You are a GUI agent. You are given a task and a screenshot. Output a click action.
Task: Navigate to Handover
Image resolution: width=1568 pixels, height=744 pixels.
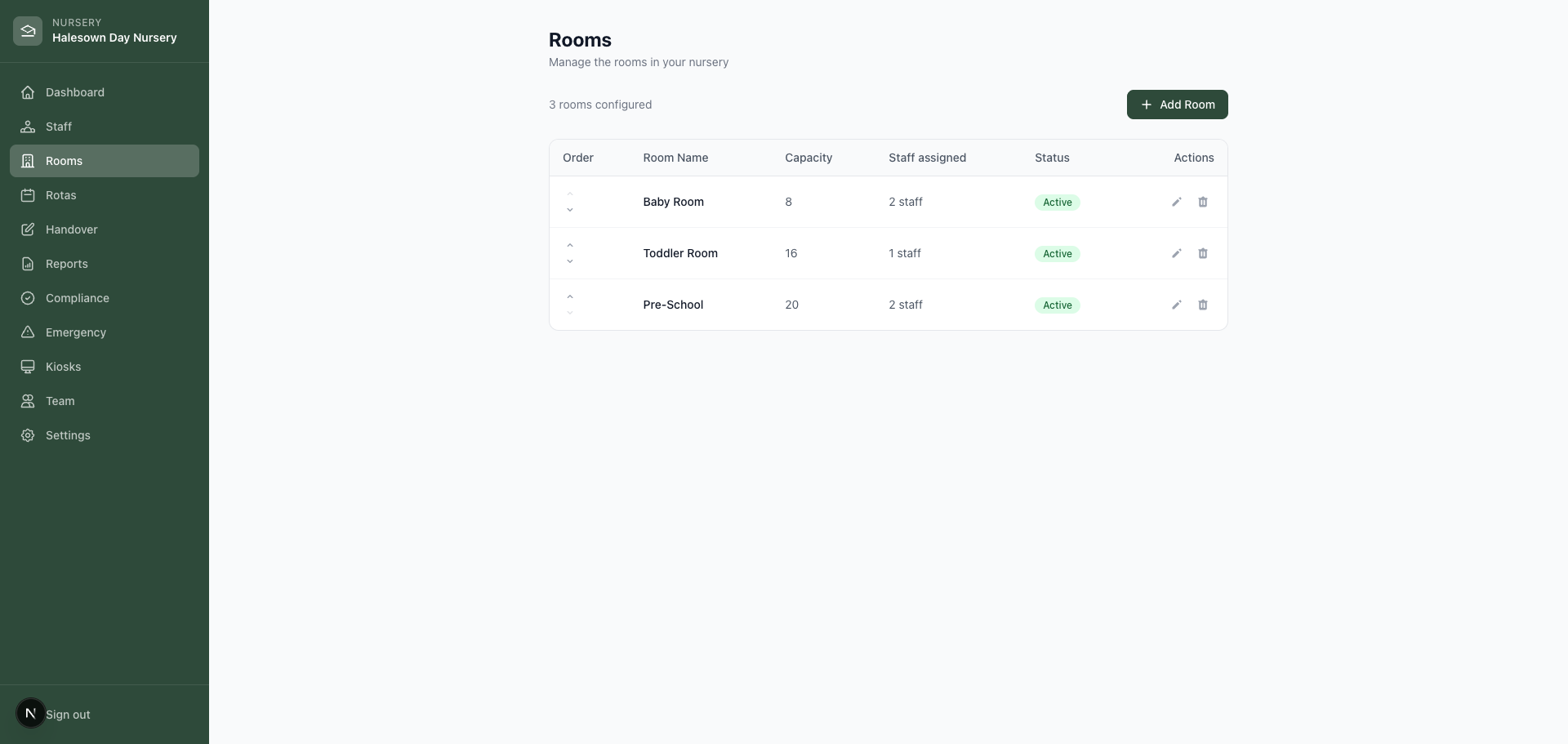(x=105, y=229)
